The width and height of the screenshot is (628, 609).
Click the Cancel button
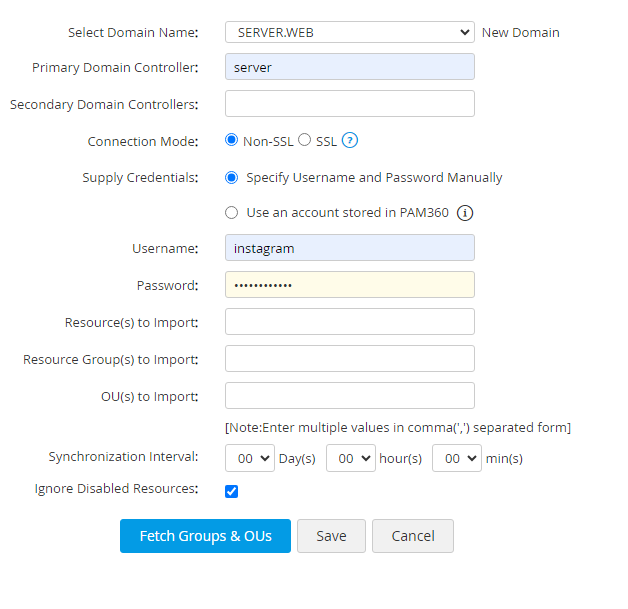pyautogui.click(x=412, y=536)
